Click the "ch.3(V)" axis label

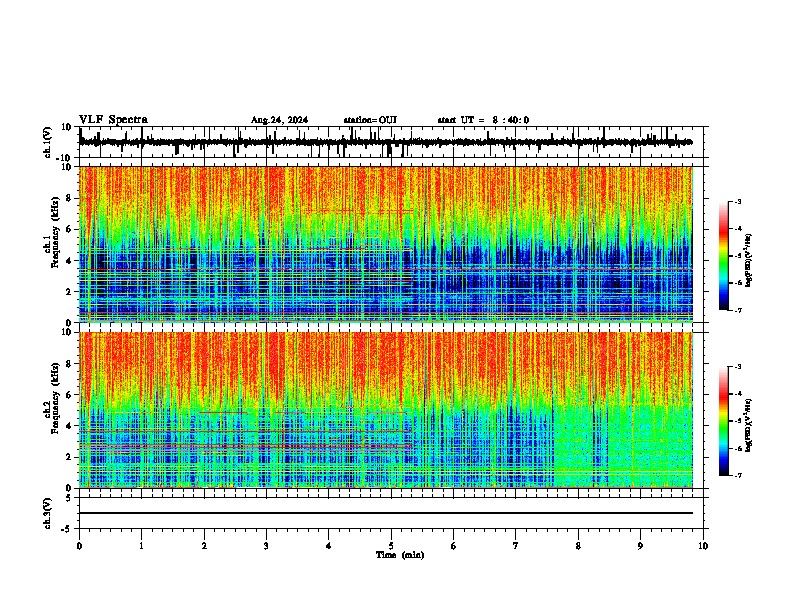pyautogui.click(x=48, y=513)
